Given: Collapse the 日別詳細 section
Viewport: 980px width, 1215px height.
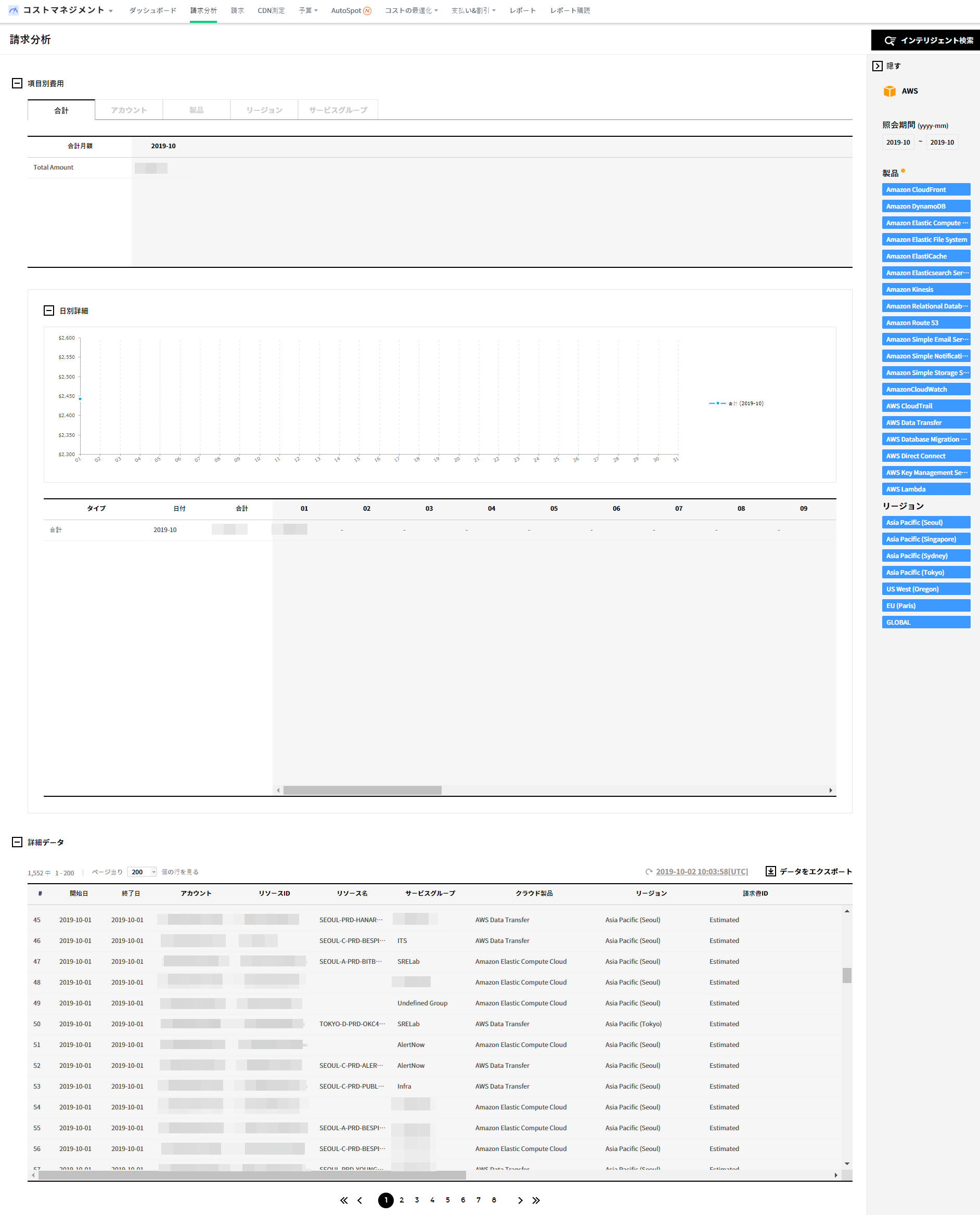Looking at the screenshot, I should coord(49,311).
